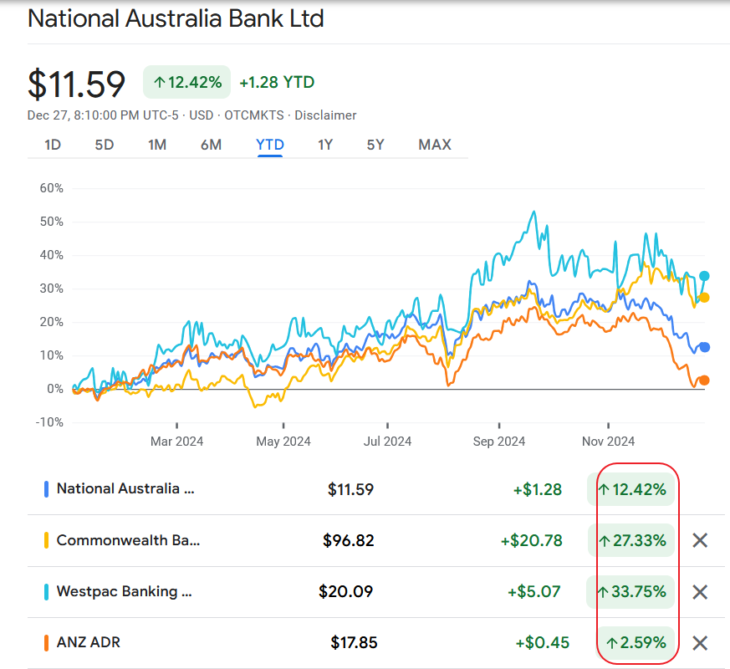Viewport: 730px width, 669px height.
Task: Click the 33.75% Westpac gain badge
Action: [x=630, y=592]
